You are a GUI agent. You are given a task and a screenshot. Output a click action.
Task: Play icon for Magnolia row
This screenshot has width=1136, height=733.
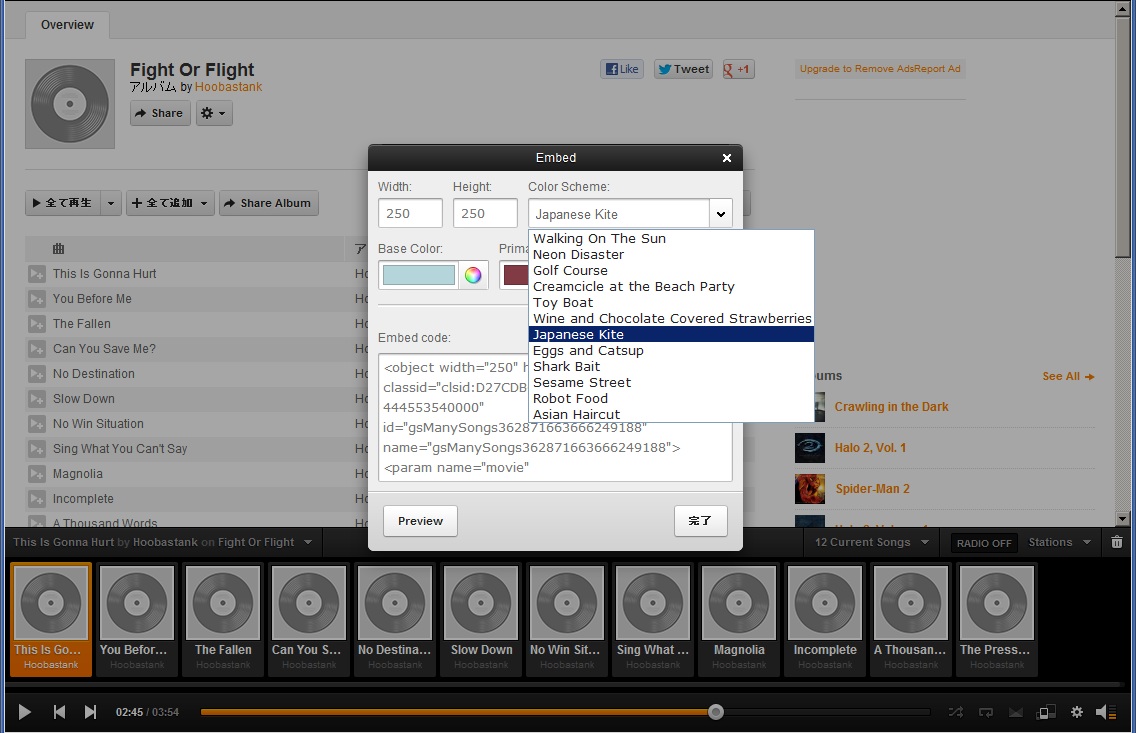coord(36,474)
